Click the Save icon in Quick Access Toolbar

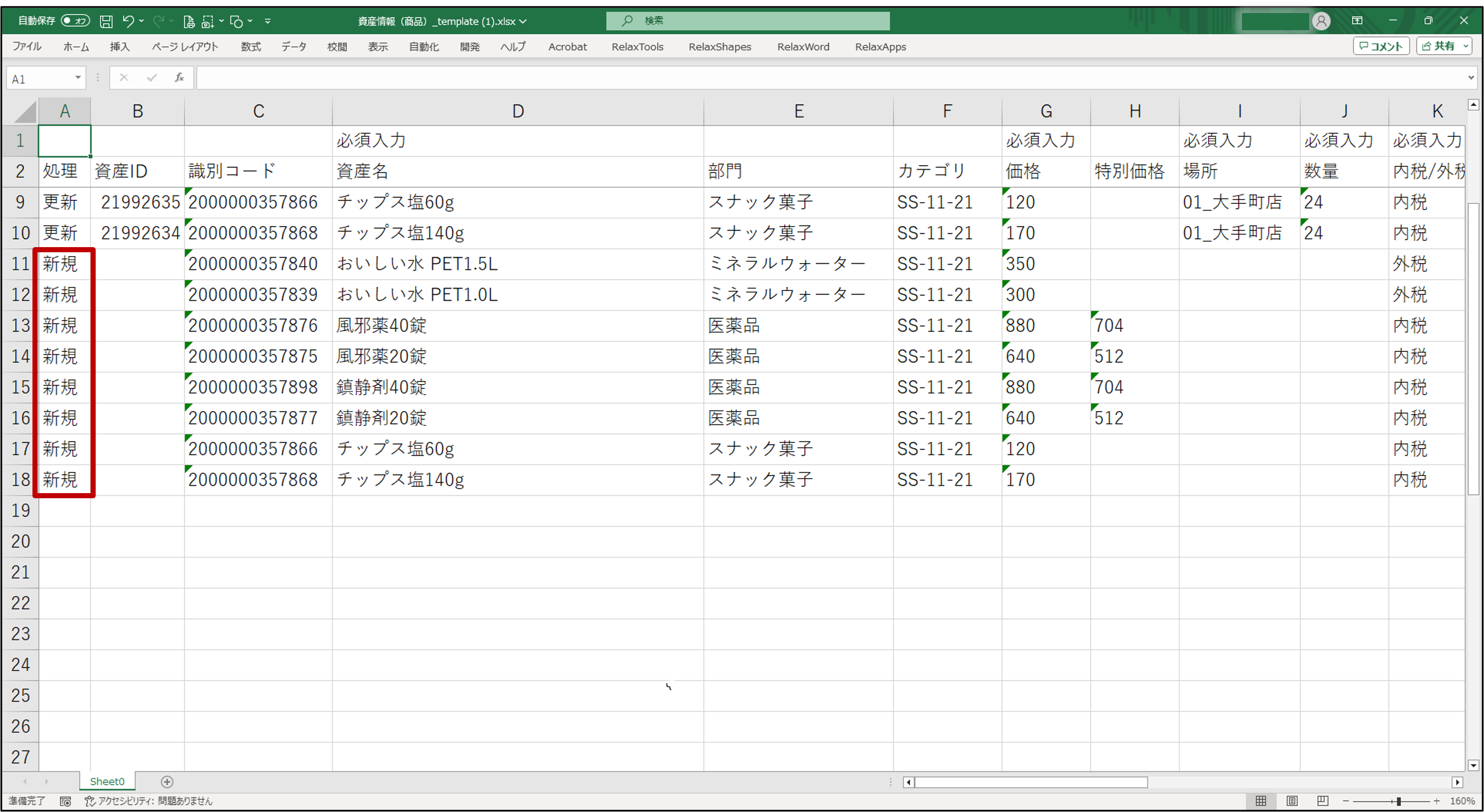pos(106,20)
